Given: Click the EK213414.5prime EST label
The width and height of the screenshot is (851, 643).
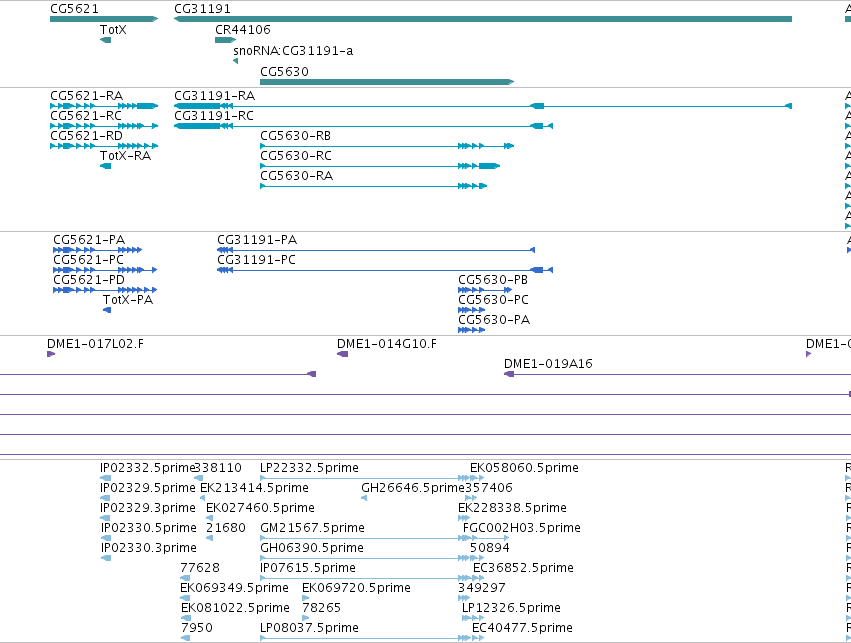Looking at the screenshot, I should point(254,488).
